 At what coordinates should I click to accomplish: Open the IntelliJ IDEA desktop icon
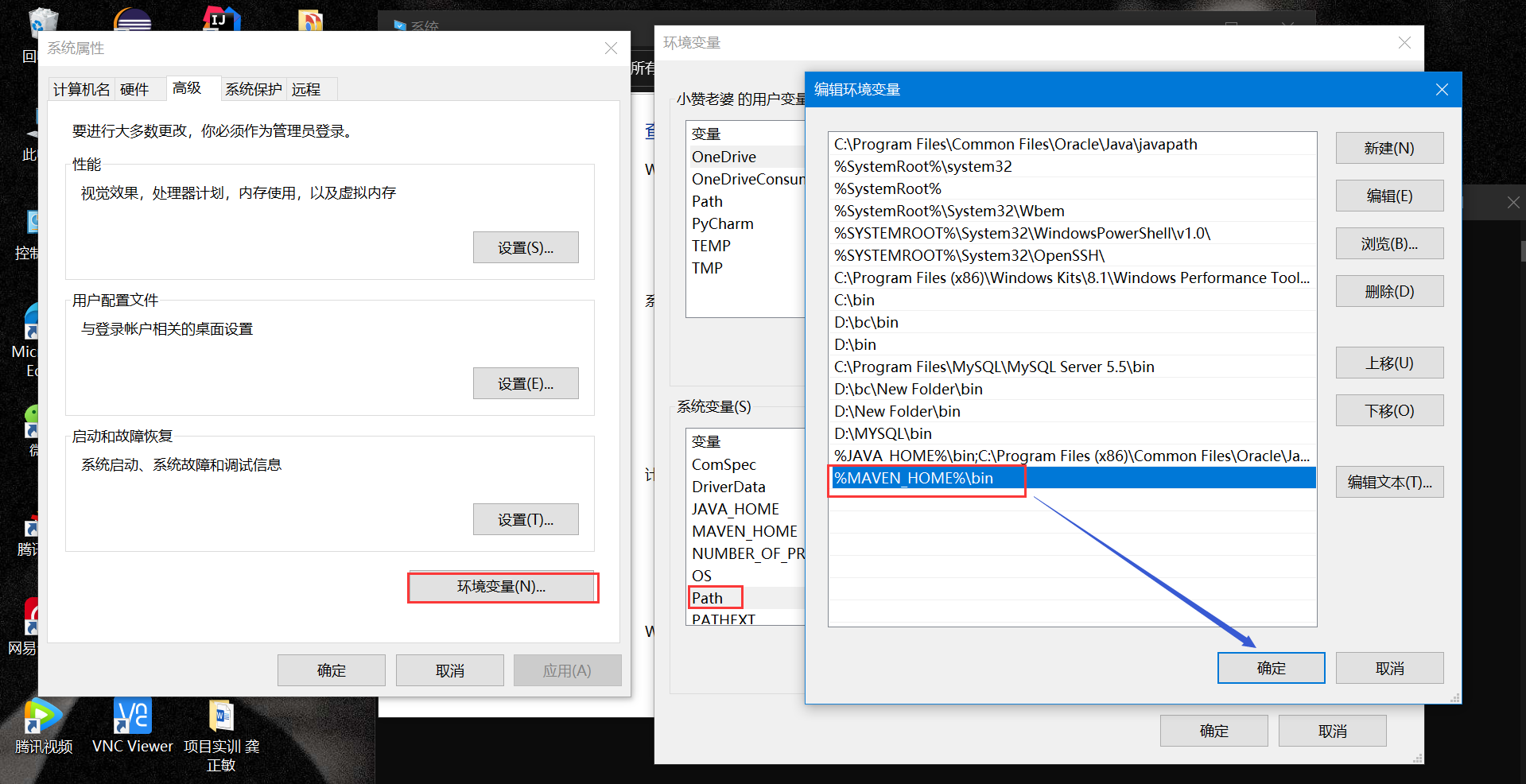[221, 17]
